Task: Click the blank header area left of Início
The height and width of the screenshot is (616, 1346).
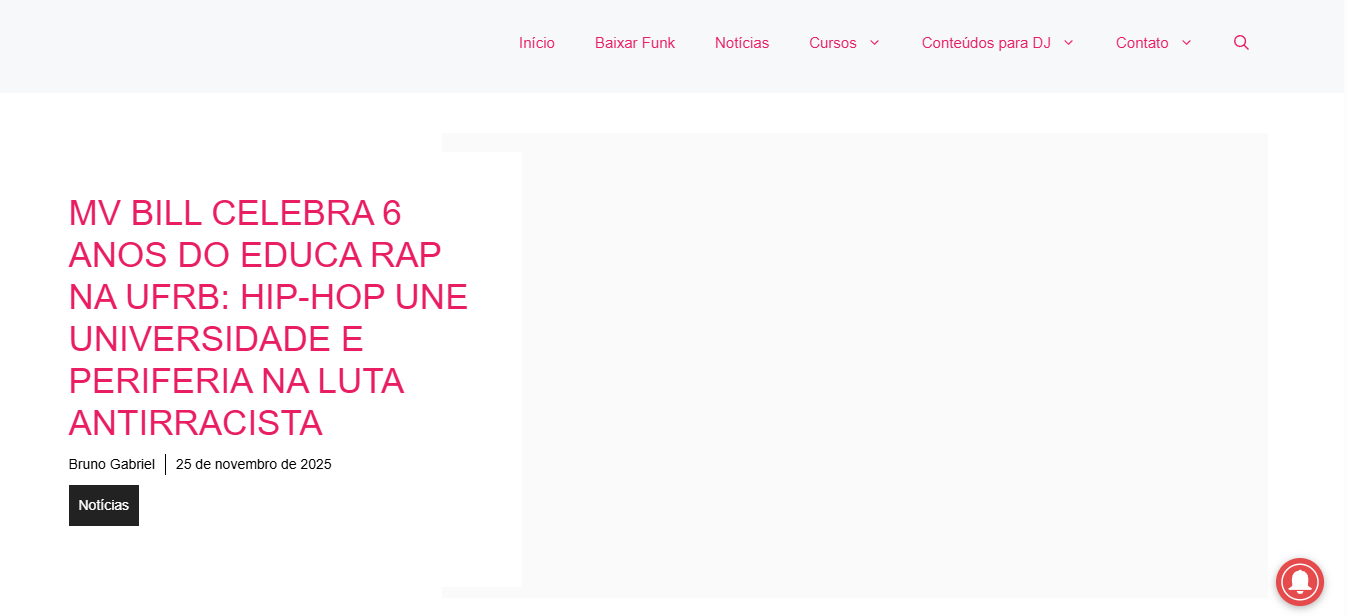Action: 250,45
